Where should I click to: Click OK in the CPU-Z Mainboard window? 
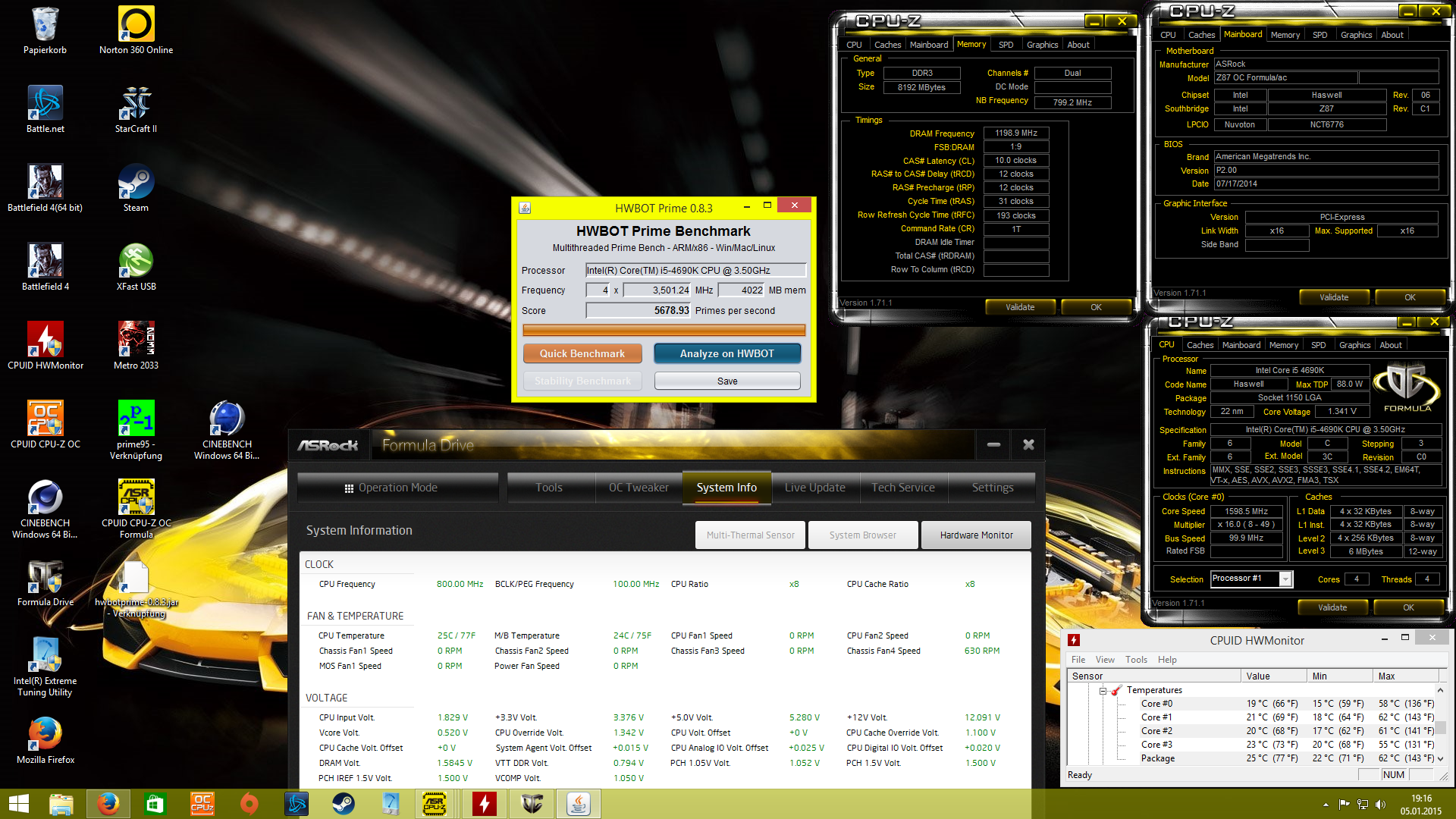[x=1410, y=297]
